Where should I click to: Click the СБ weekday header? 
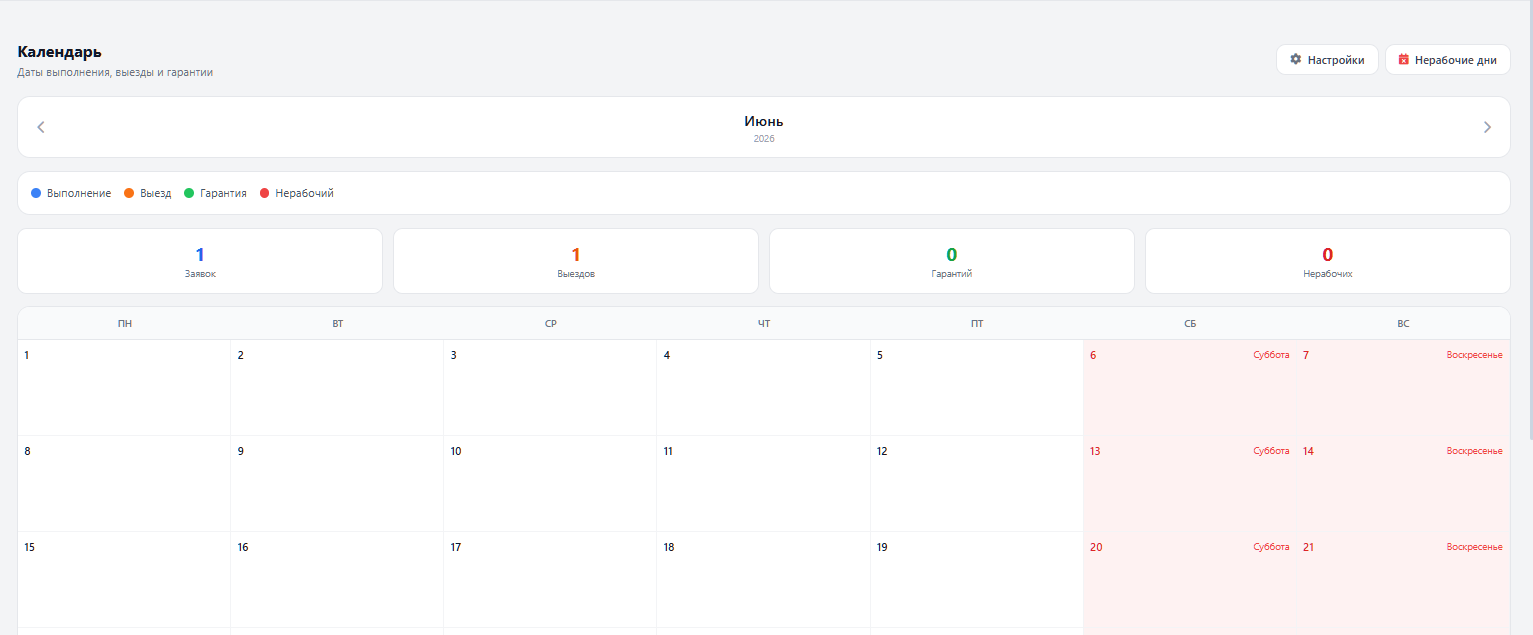[x=1190, y=324]
